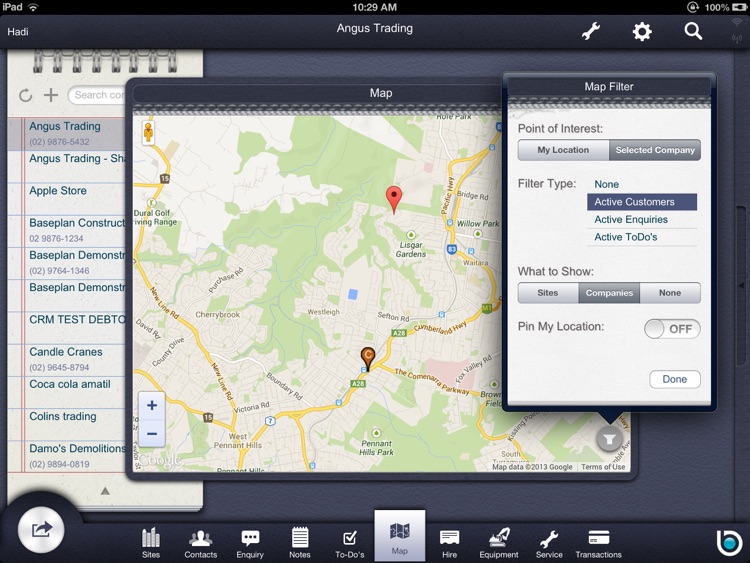The width and height of the screenshot is (750, 563).
Task: Choose Active ToDo's filter type
Action: coord(641,237)
